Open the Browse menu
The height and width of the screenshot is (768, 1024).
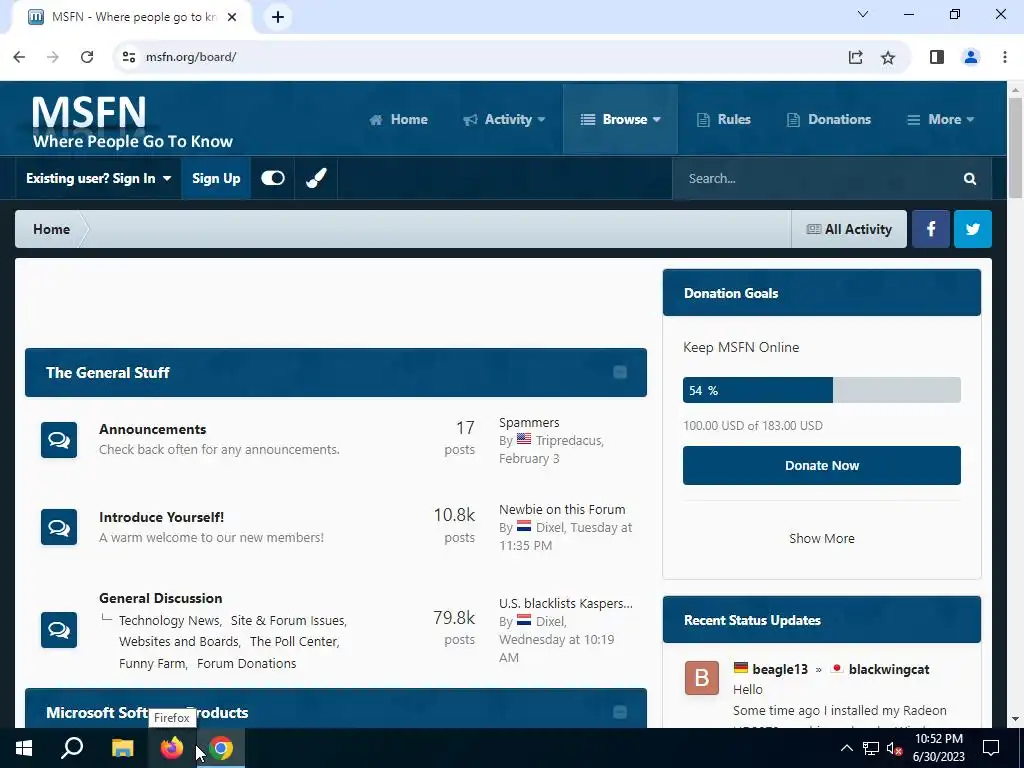[x=620, y=120]
